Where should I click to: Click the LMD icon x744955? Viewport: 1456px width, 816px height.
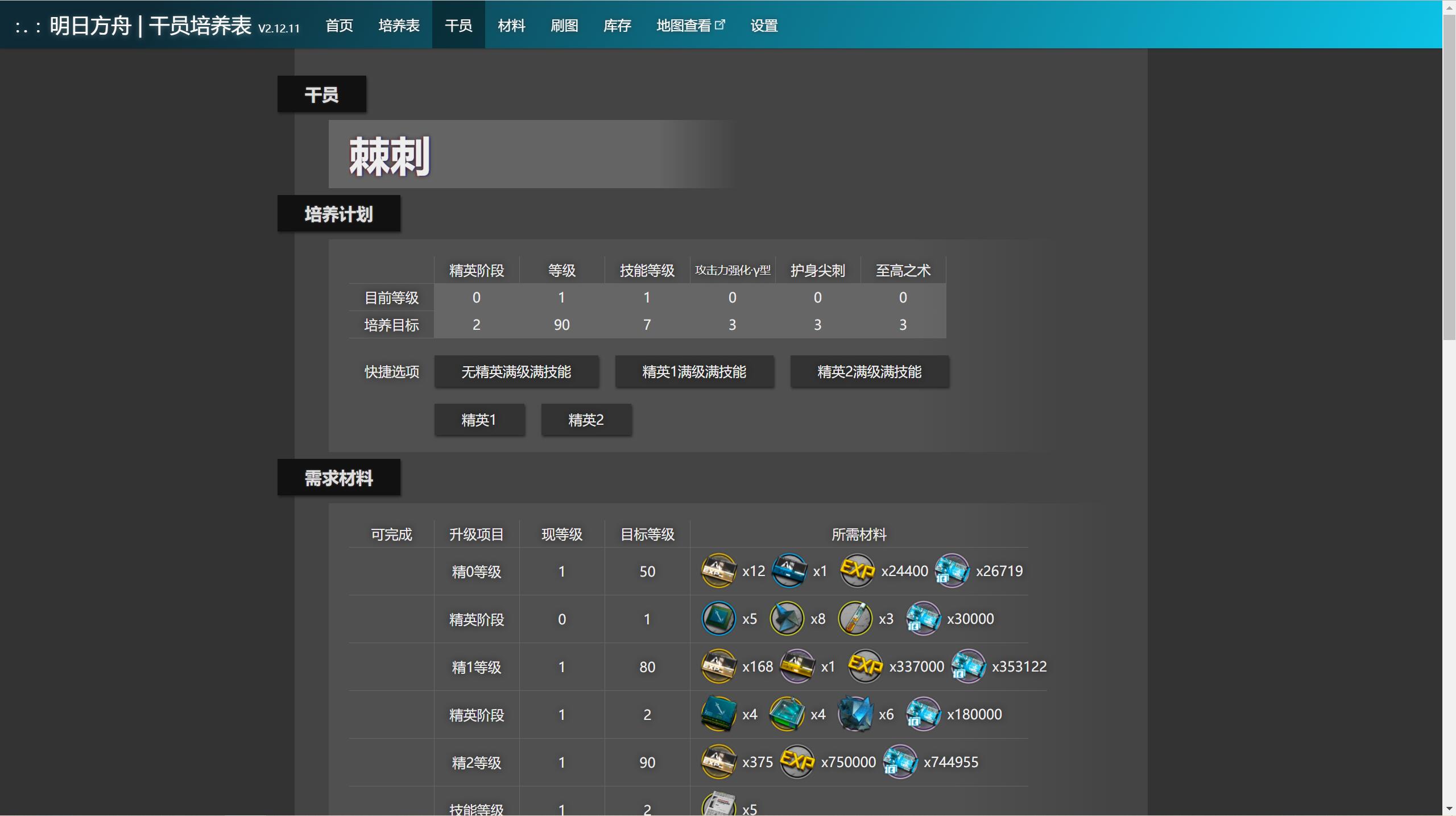(900, 761)
